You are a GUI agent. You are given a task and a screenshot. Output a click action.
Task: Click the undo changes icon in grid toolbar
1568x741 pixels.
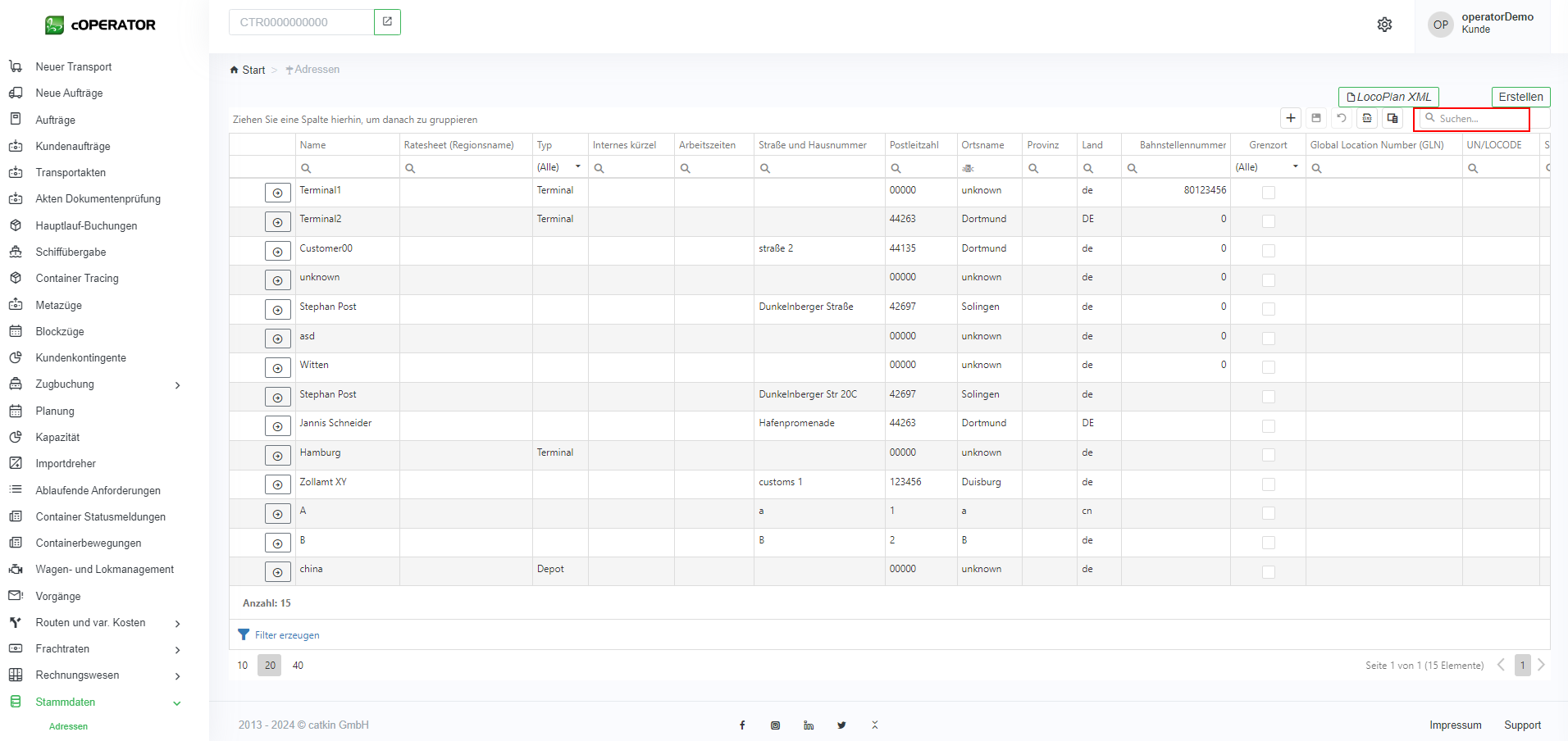[x=1342, y=118]
